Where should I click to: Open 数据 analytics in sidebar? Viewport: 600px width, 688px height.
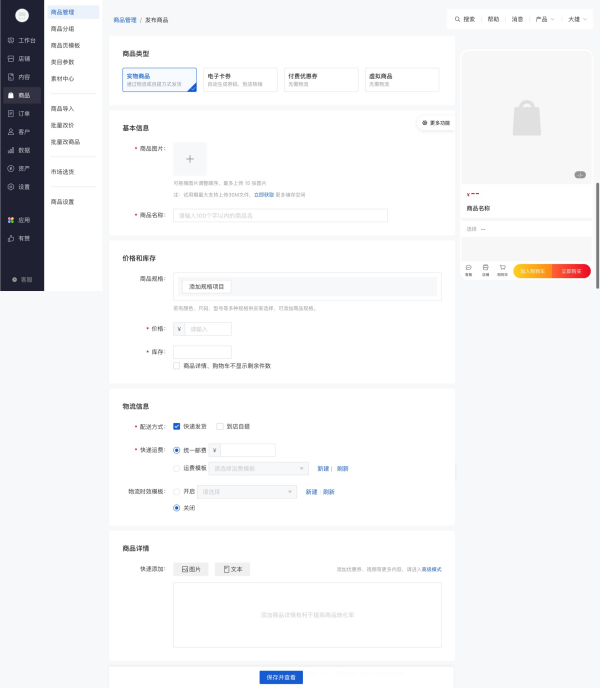(21, 150)
